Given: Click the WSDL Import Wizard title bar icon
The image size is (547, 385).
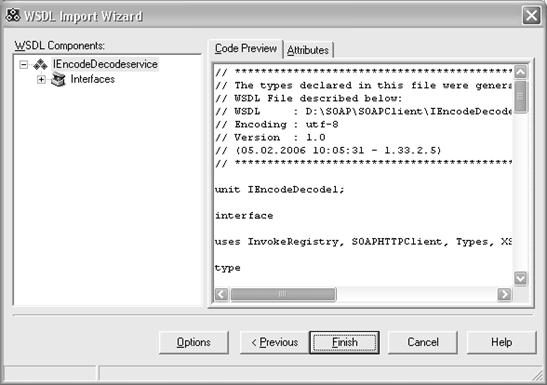Looking at the screenshot, I should (13, 15).
